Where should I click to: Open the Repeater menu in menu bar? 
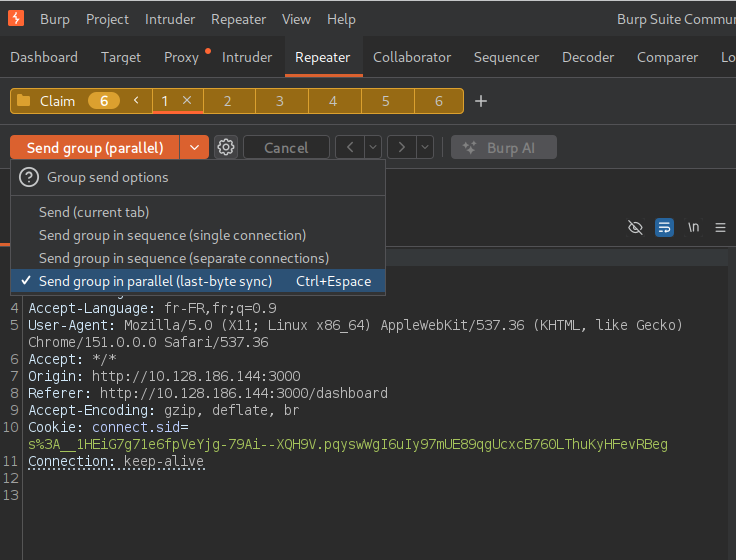pyautogui.click(x=238, y=19)
